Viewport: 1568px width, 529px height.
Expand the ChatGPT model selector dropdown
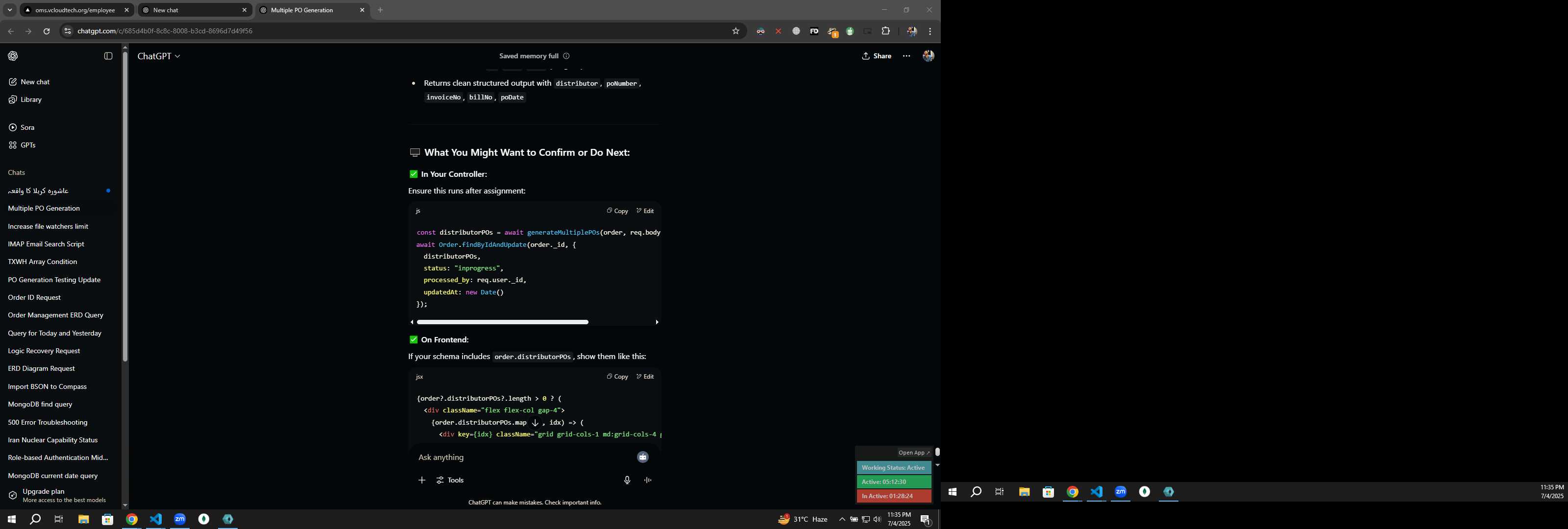159,56
